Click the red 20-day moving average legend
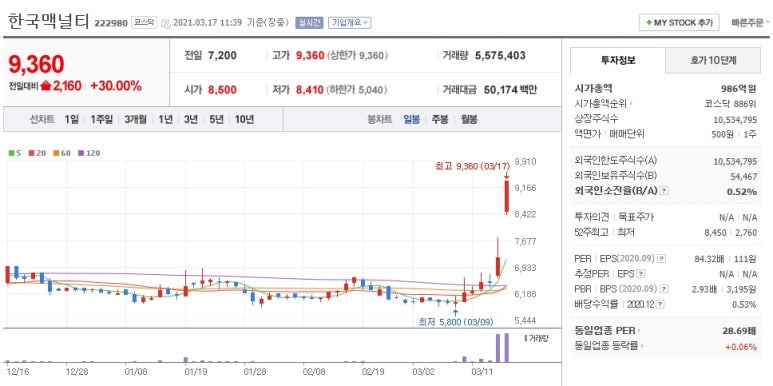The height and width of the screenshot is (386, 773). coord(37,153)
